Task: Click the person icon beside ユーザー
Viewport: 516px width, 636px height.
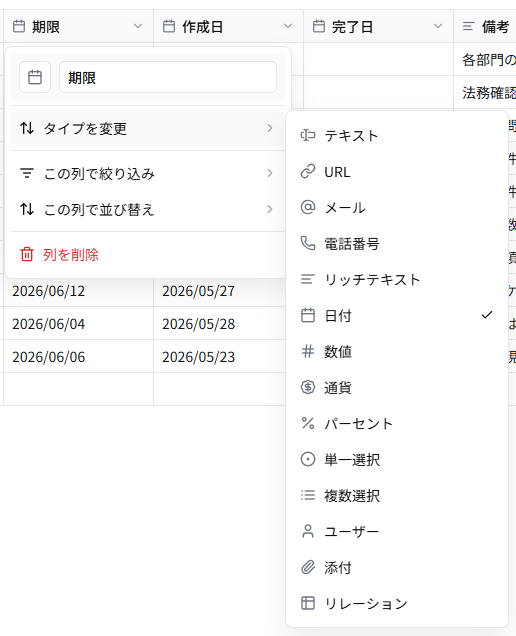Action: pos(308,531)
